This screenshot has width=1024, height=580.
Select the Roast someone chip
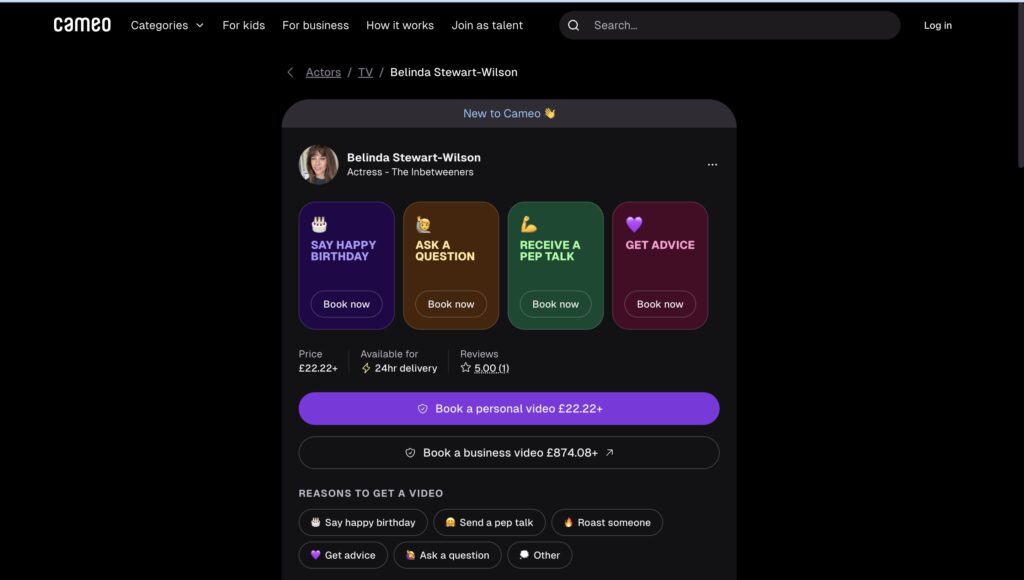click(x=607, y=523)
